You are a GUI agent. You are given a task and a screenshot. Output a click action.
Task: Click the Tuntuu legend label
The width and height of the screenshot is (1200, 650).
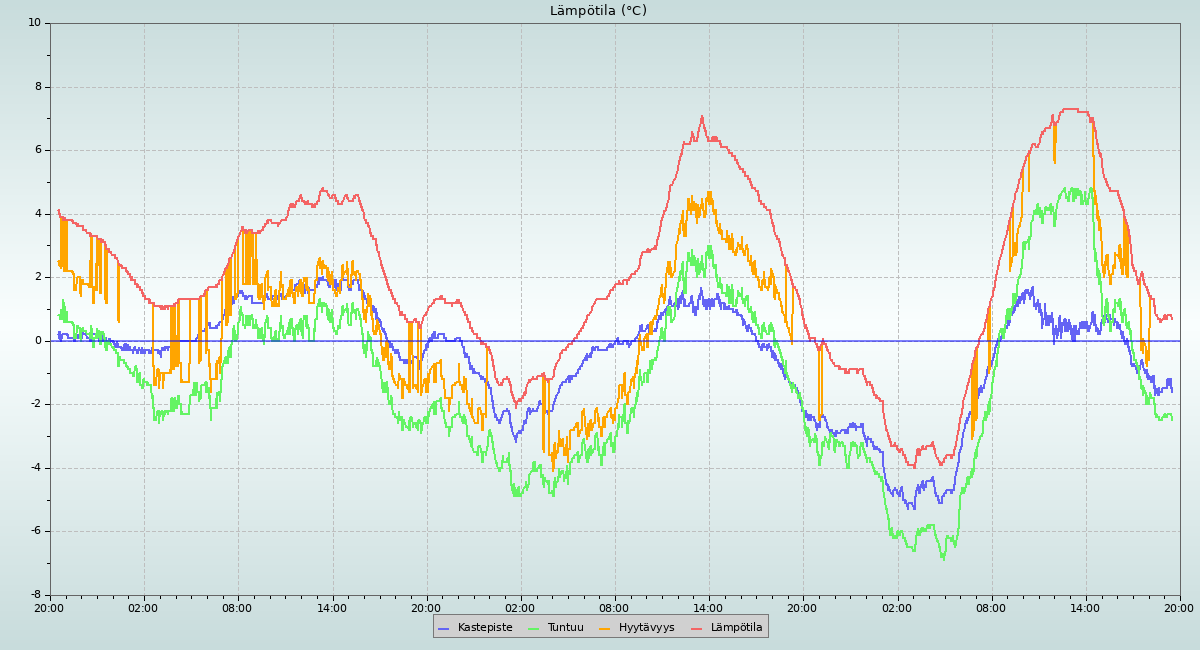565,627
